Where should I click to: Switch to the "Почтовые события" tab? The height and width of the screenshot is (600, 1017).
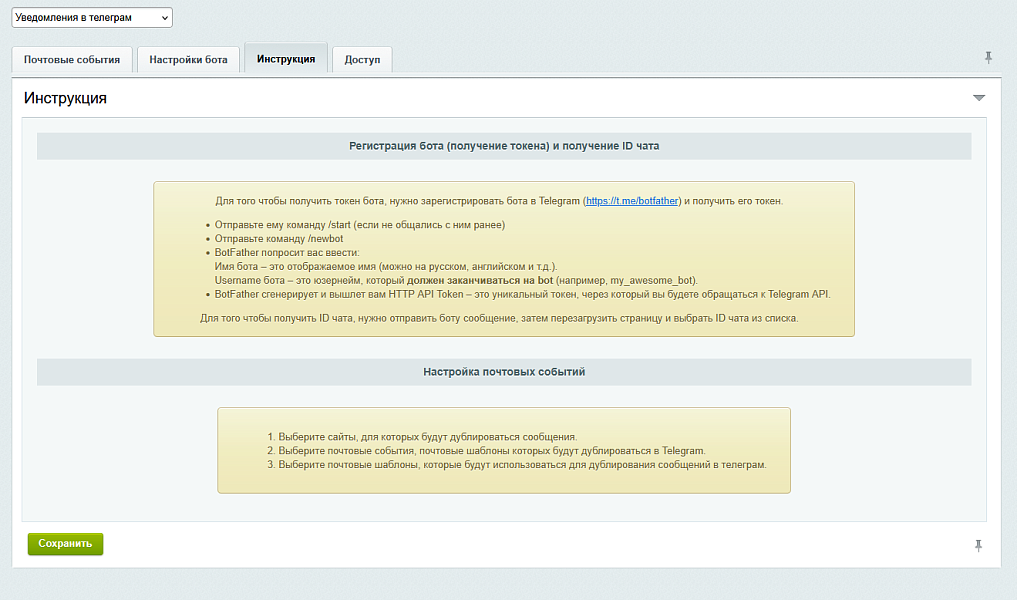click(72, 60)
